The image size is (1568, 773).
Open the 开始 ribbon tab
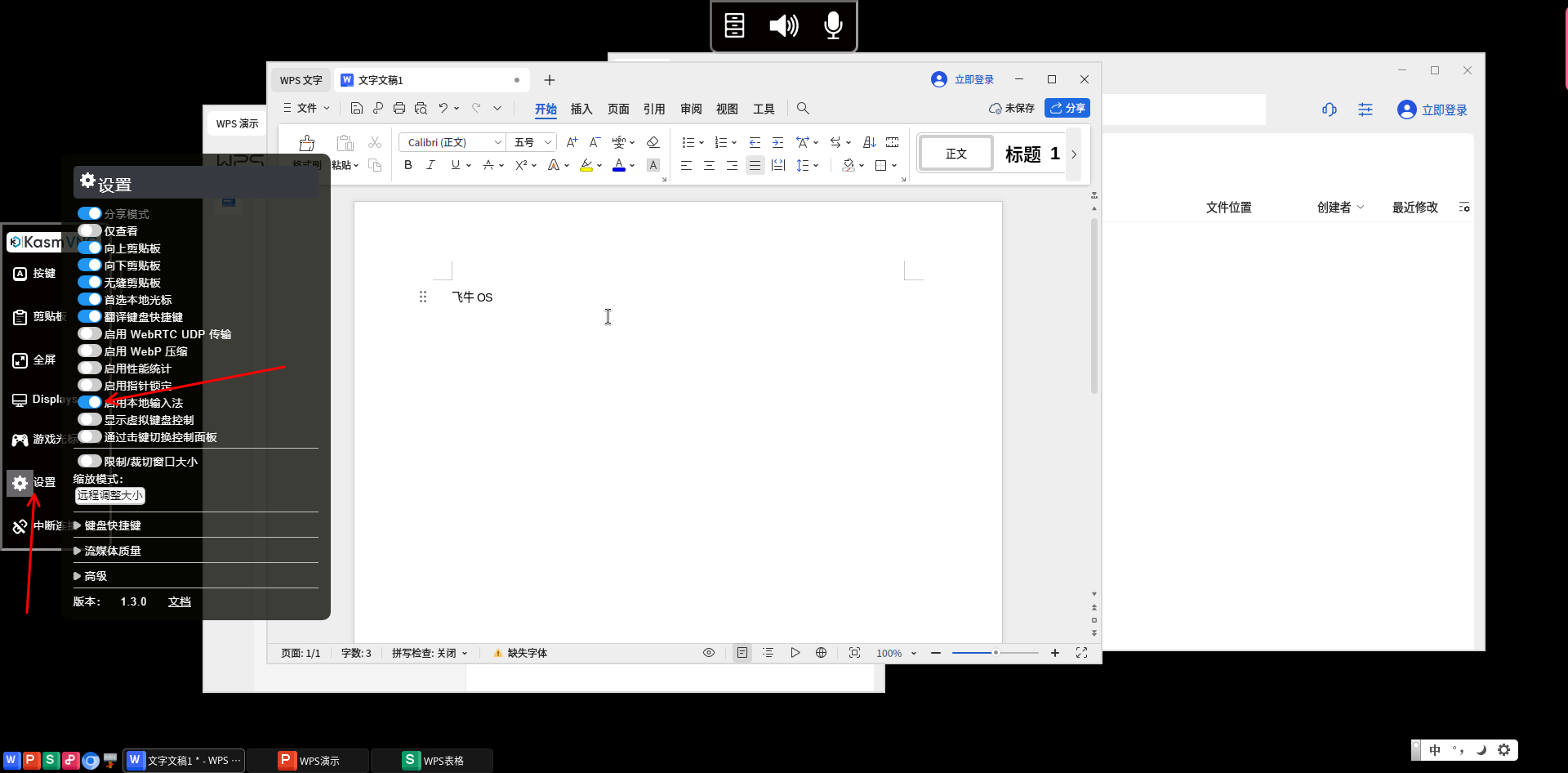[x=546, y=109]
